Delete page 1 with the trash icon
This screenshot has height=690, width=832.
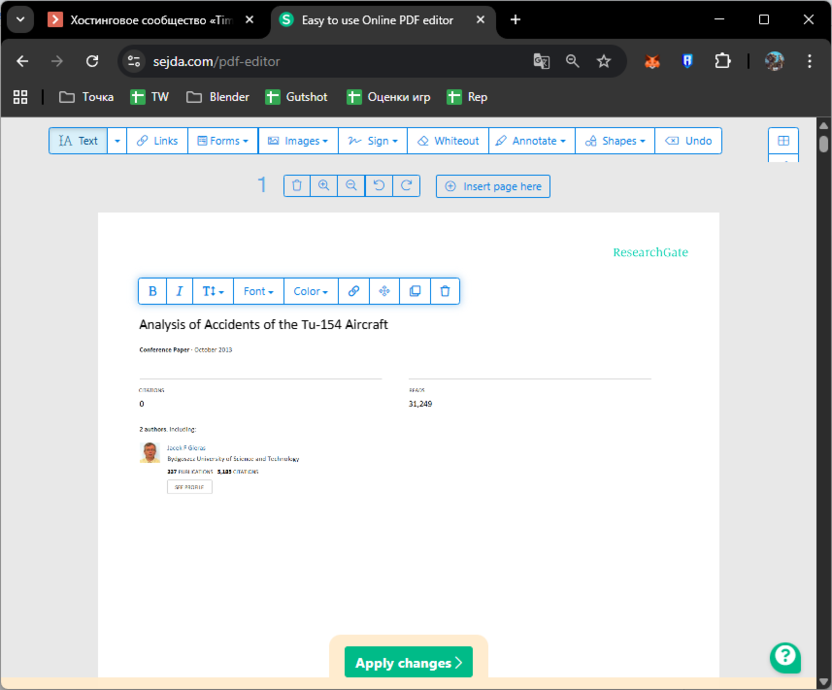[297, 186]
